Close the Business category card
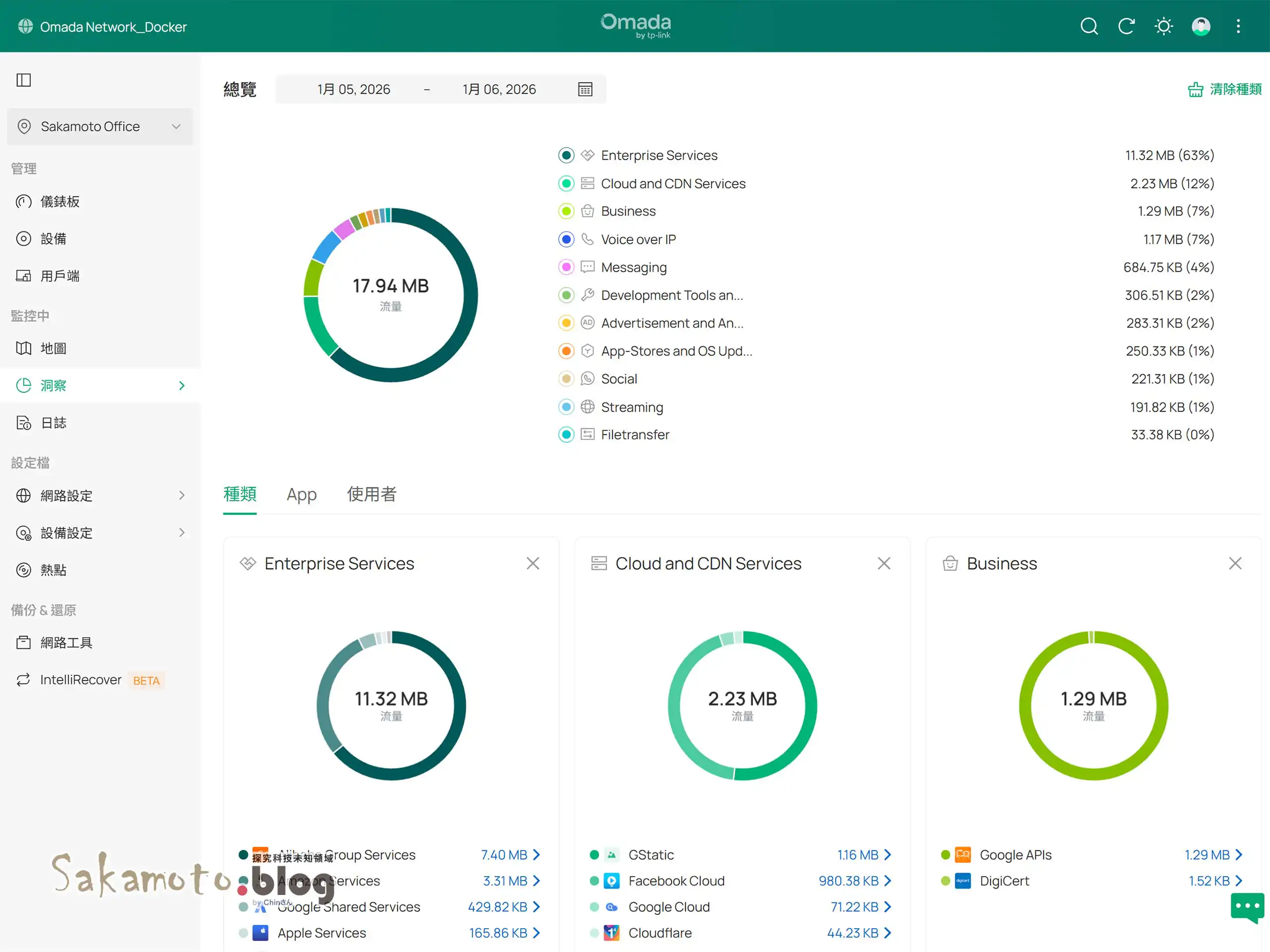 [x=1235, y=563]
